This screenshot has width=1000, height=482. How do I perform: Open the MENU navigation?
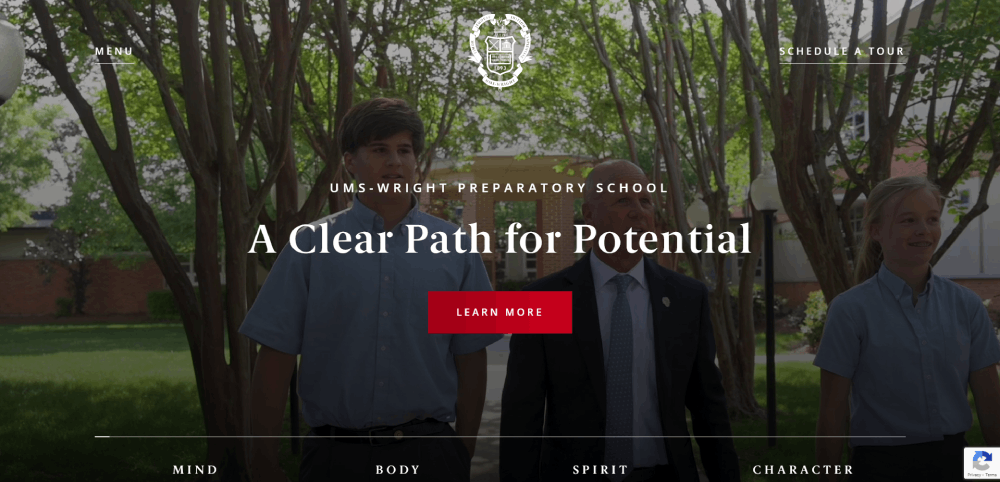pyautogui.click(x=114, y=51)
